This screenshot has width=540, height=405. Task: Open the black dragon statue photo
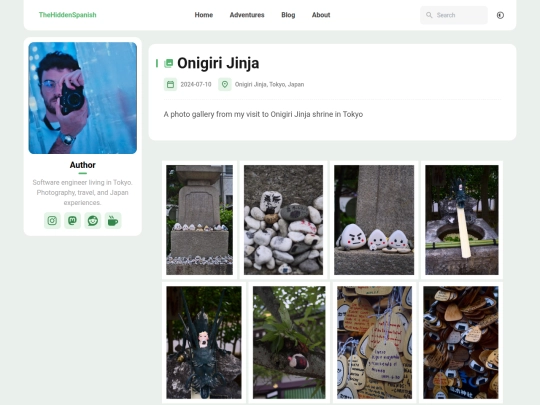204,343
